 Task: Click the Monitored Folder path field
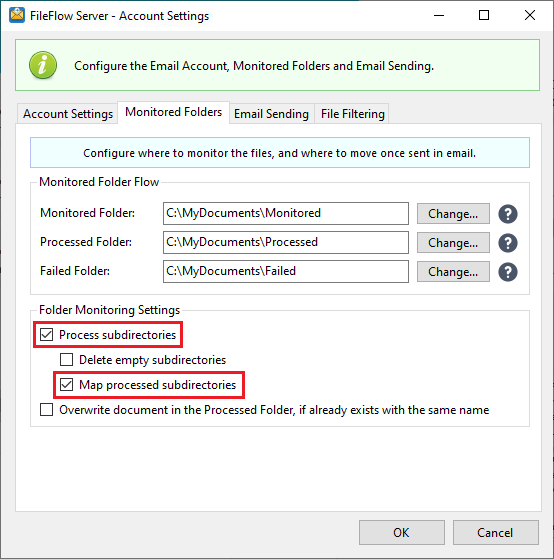pyautogui.click(x=286, y=214)
